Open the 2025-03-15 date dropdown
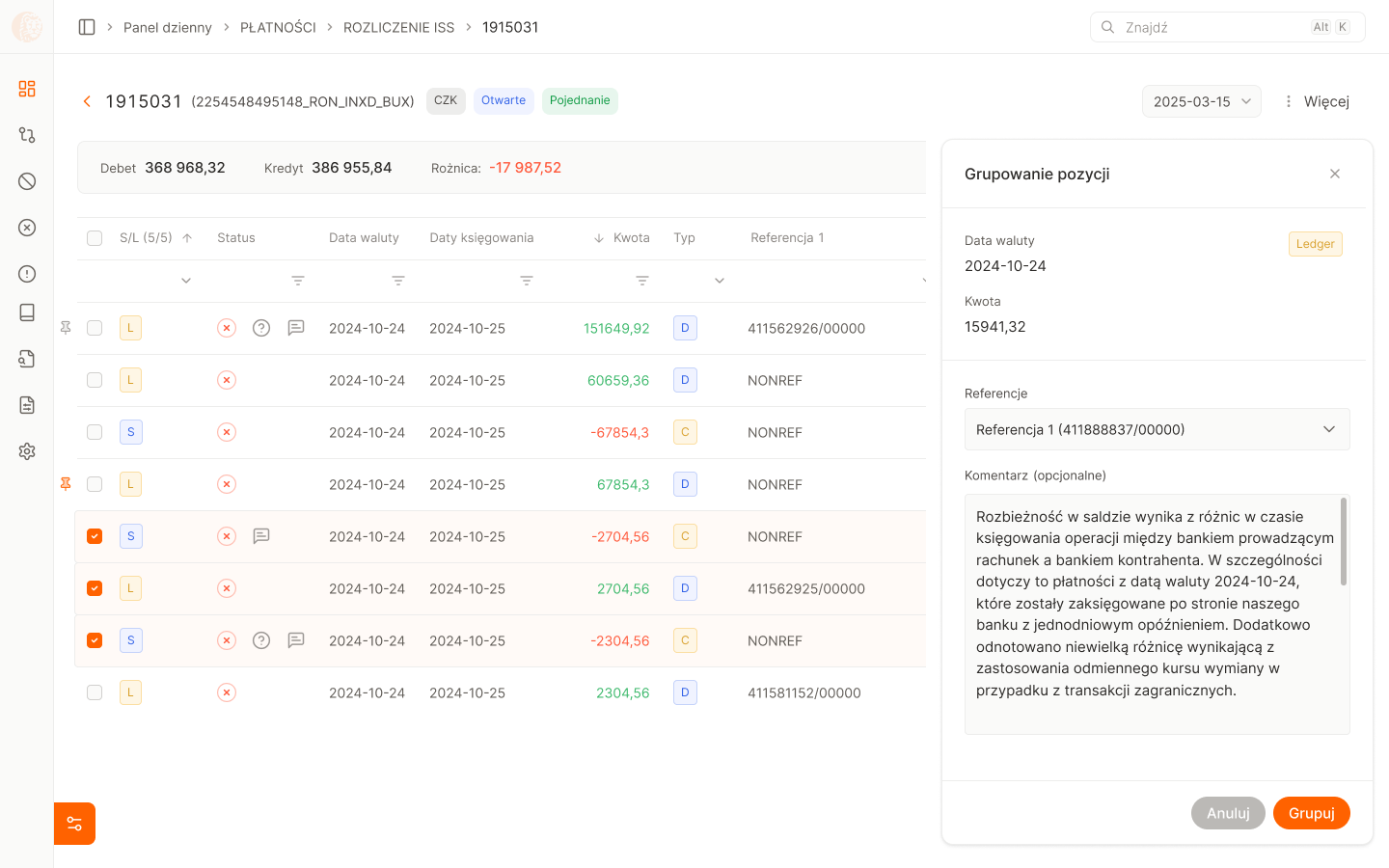The image size is (1389, 868). tap(1202, 101)
